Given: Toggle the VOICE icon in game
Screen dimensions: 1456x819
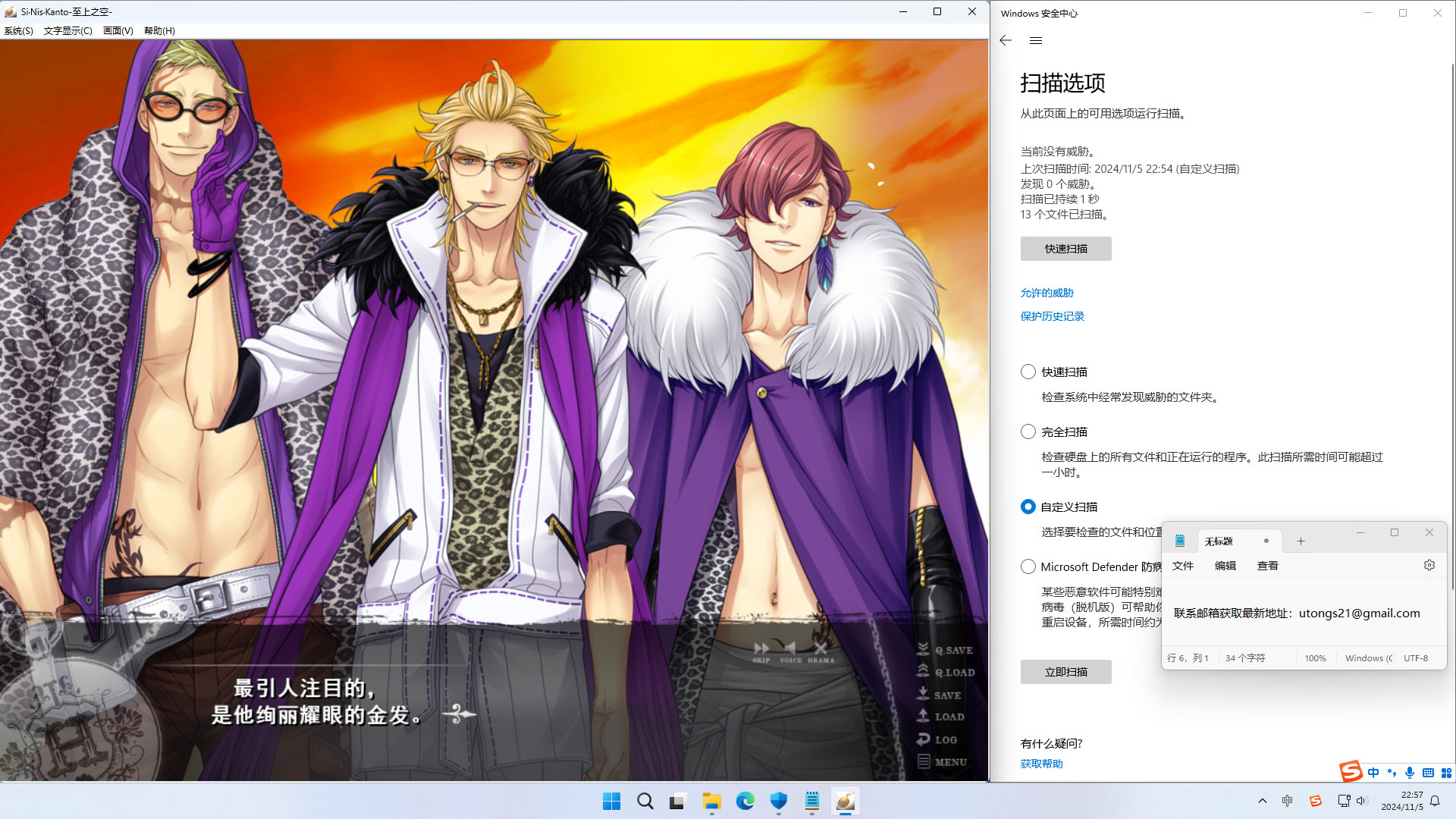Looking at the screenshot, I should (x=790, y=650).
